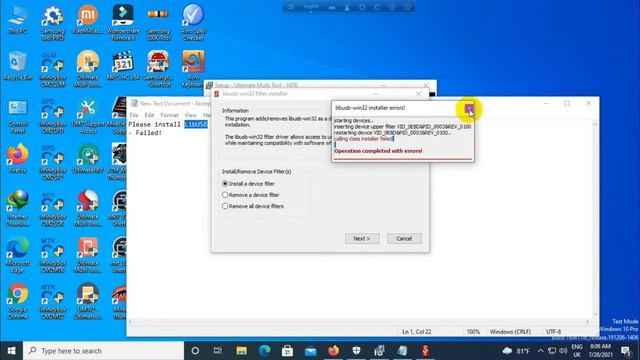The image size is (640, 360).
Task: Open File Explorer from the taskbar
Action: pos(242,351)
